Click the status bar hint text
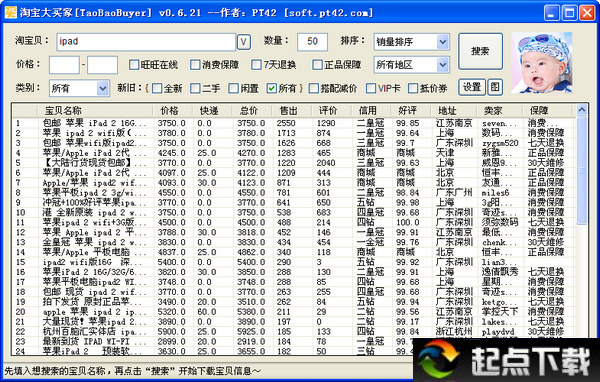The height and width of the screenshot is (382, 600). pos(132,371)
